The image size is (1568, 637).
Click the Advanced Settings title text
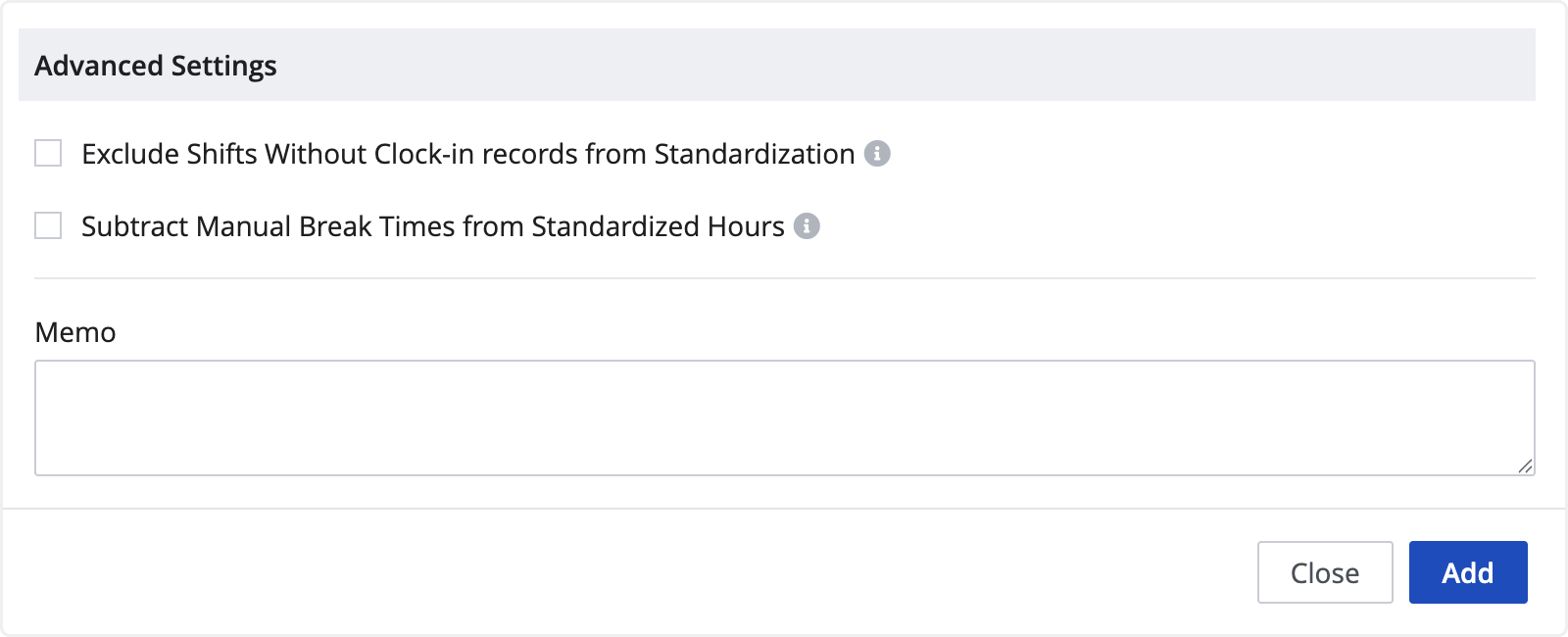156,66
